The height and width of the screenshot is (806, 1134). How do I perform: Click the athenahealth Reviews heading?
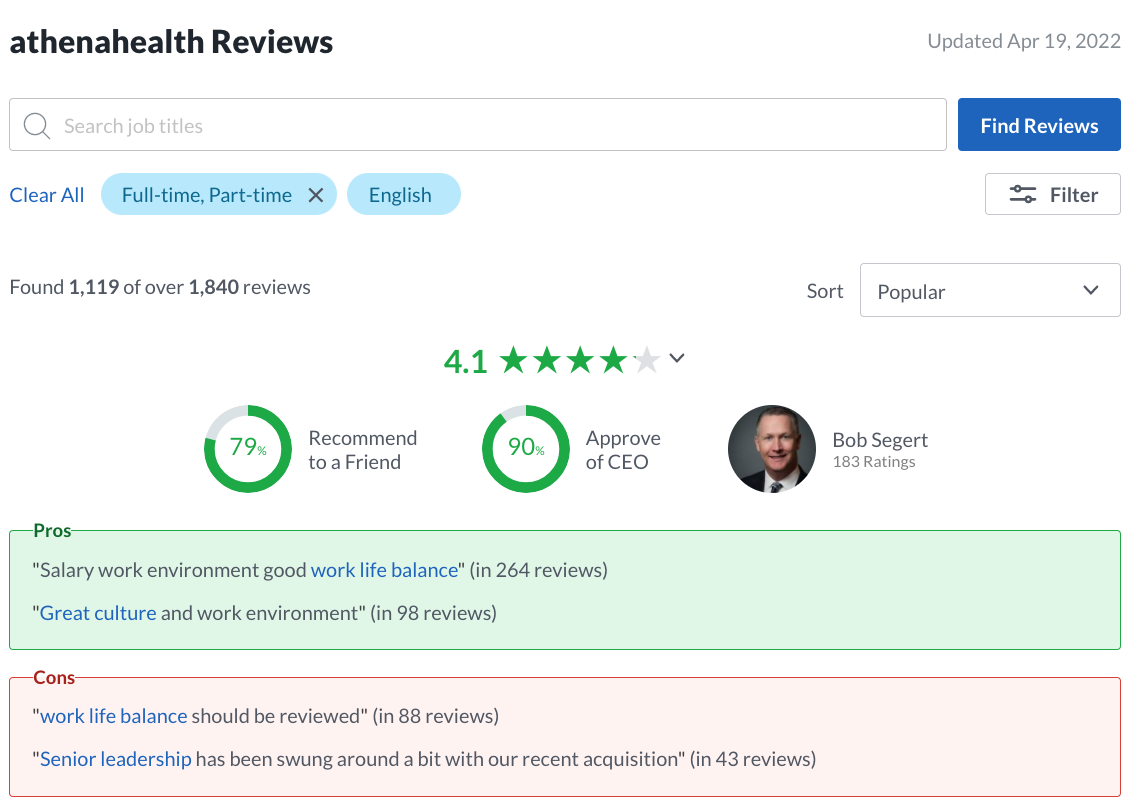click(171, 42)
